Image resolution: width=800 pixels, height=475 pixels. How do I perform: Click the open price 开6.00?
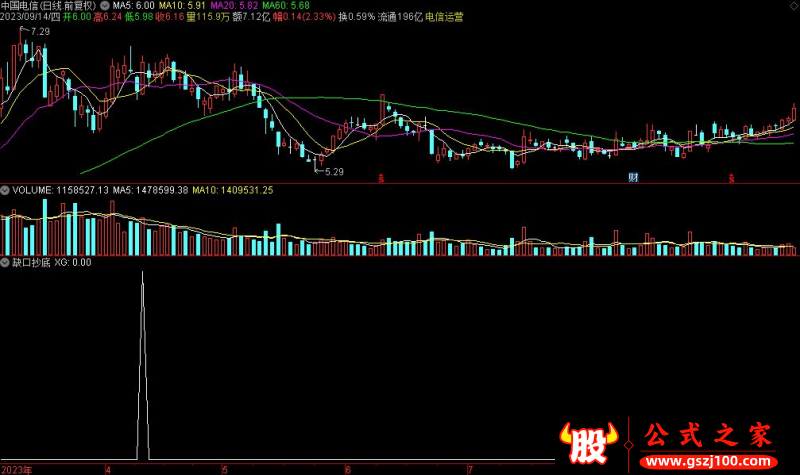pyautogui.click(x=77, y=17)
